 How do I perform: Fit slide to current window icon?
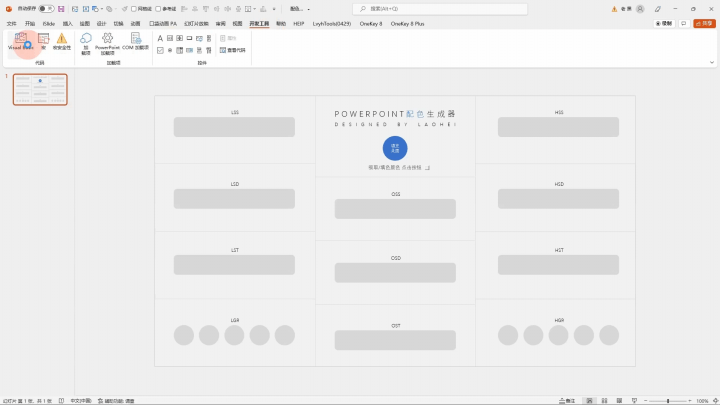(715, 401)
